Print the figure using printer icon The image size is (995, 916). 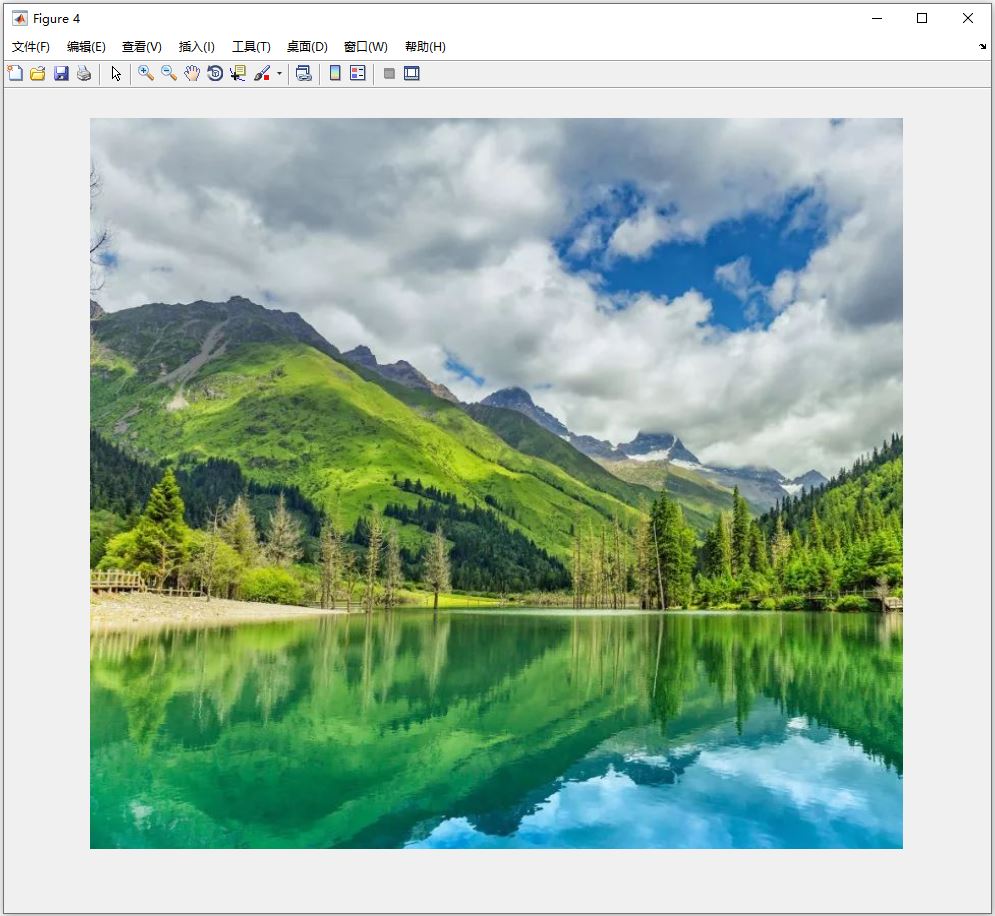pyautogui.click(x=84, y=74)
